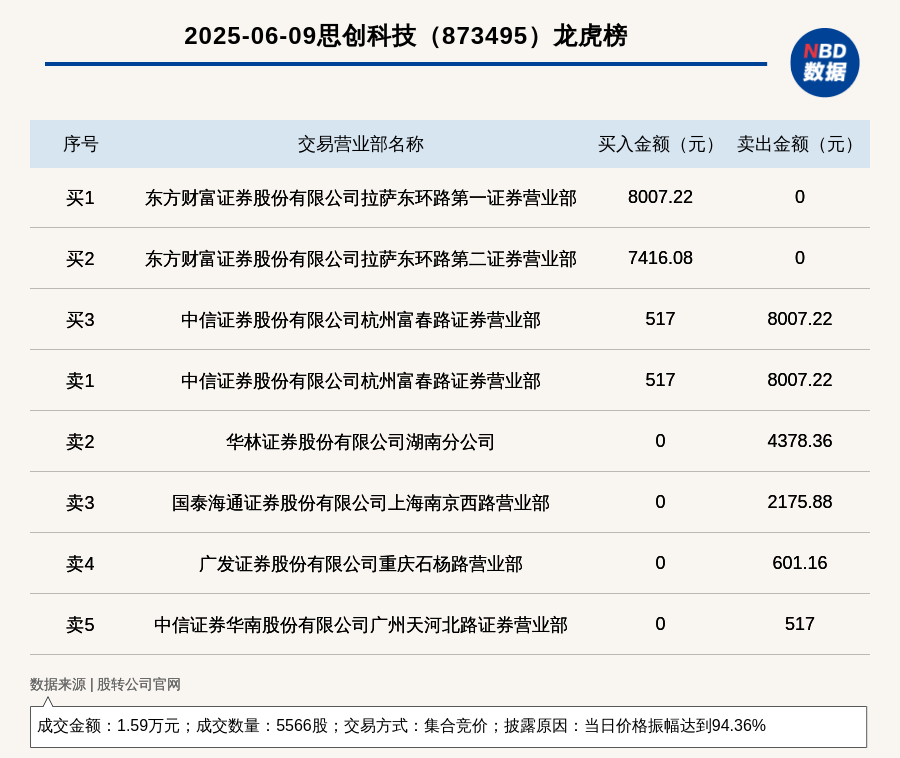Select the 买1 row label
Viewport: 900px width, 758px height.
click(80, 198)
